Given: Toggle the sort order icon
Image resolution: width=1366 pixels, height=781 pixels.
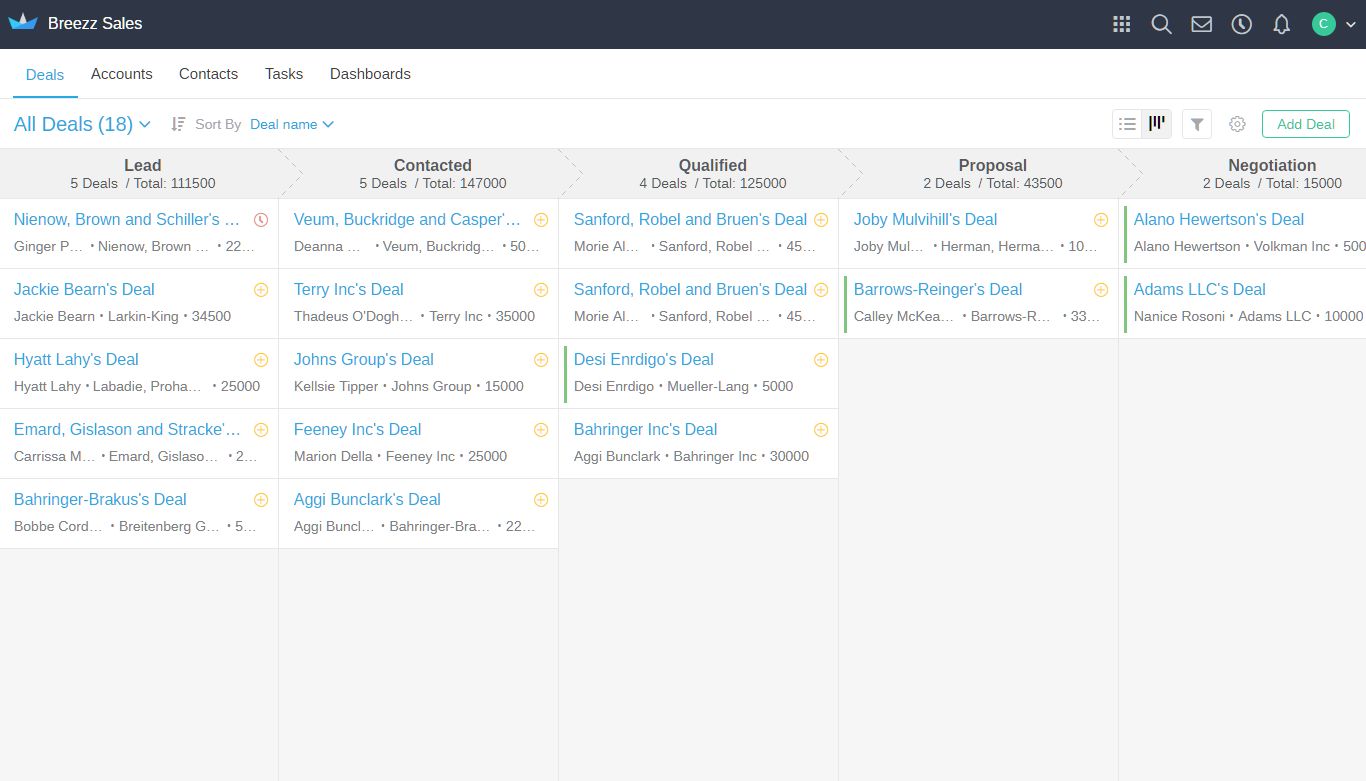Looking at the screenshot, I should pyautogui.click(x=178, y=124).
